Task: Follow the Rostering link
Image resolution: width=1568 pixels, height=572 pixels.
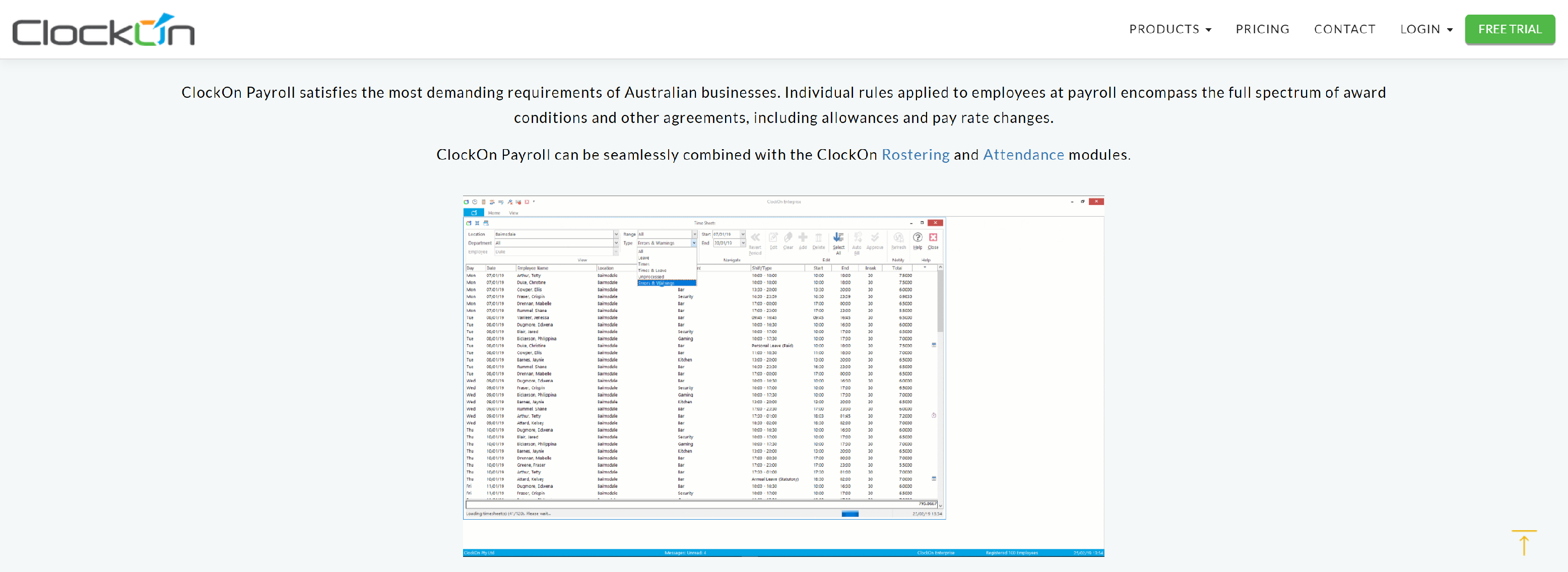Action: (x=915, y=155)
